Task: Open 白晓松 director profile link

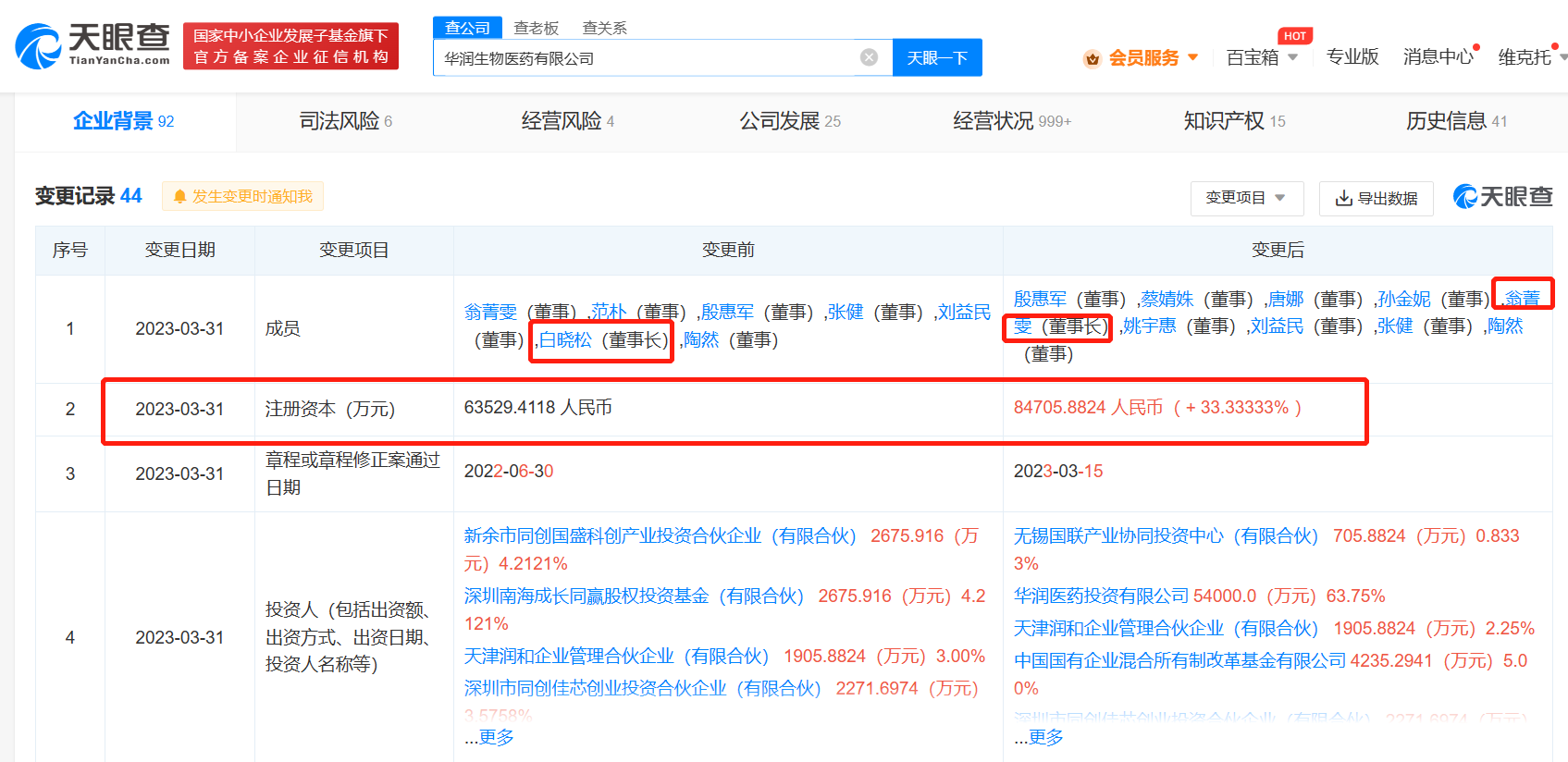Action: (x=565, y=340)
